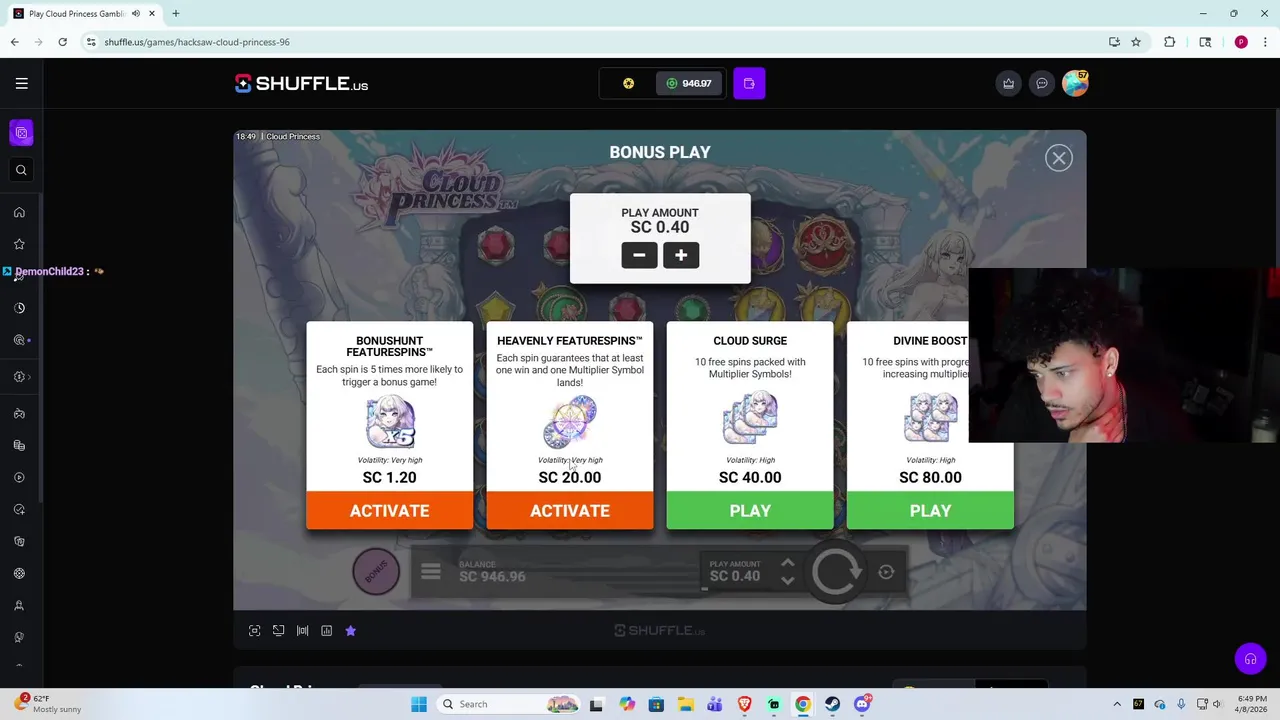
Task: Click the Shuffle.us logo
Action: 301,84
